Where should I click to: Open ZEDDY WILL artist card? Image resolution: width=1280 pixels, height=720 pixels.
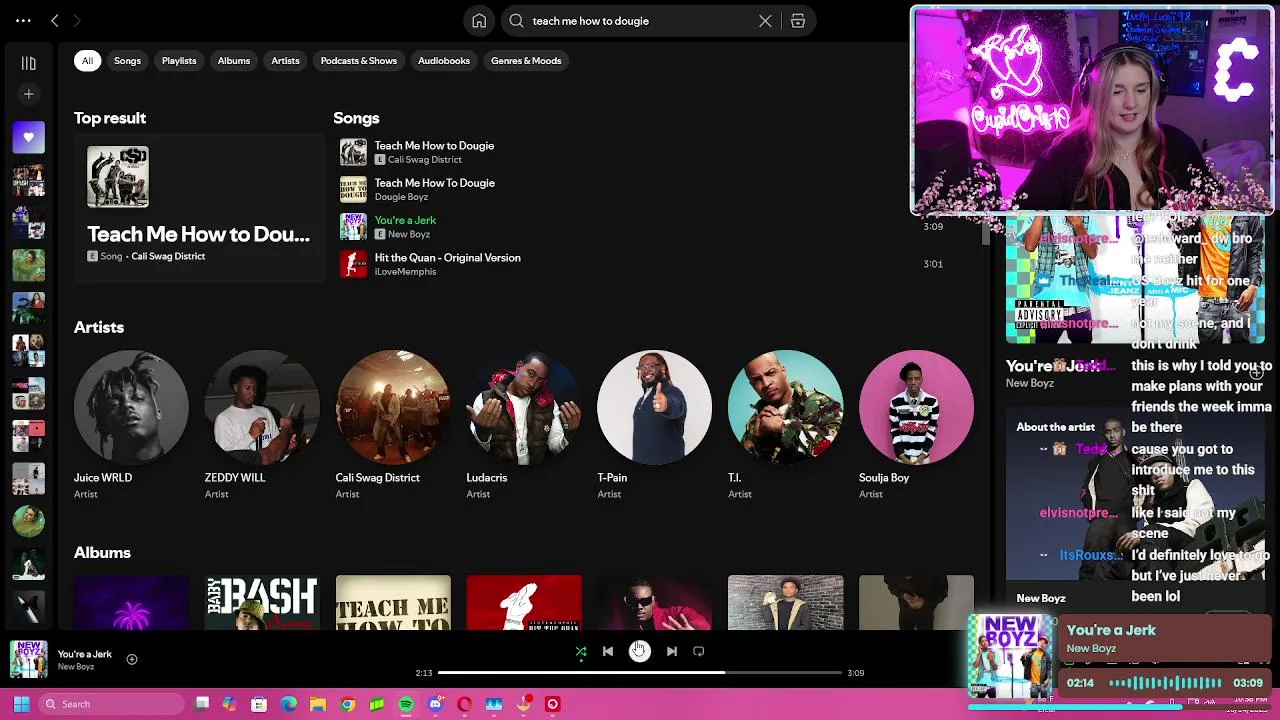point(262,425)
